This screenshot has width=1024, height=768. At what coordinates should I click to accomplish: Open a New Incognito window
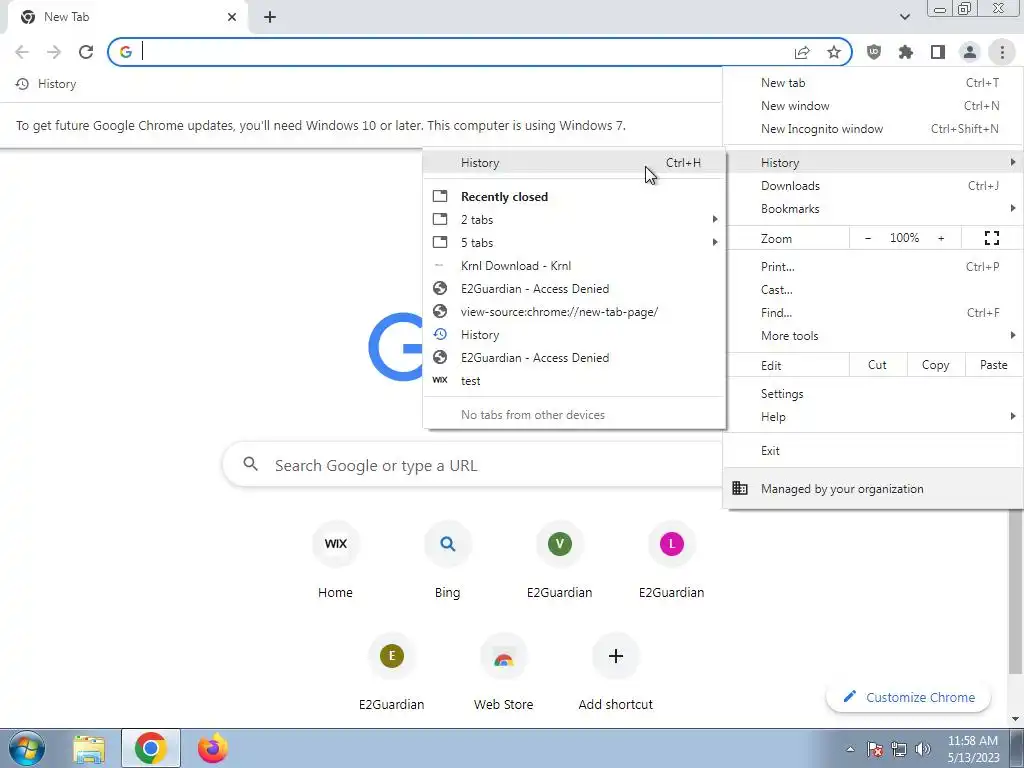[x=873, y=129]
